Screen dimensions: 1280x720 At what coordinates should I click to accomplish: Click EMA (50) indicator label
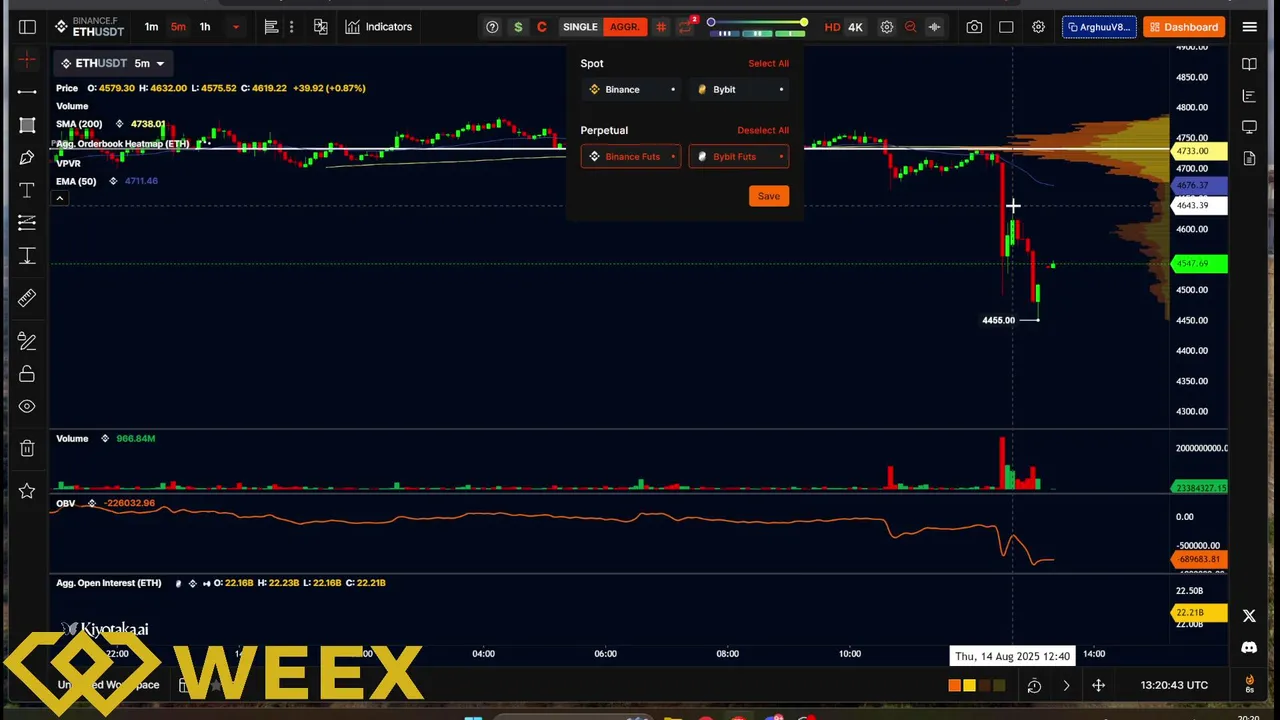click(x=76, y=181)
